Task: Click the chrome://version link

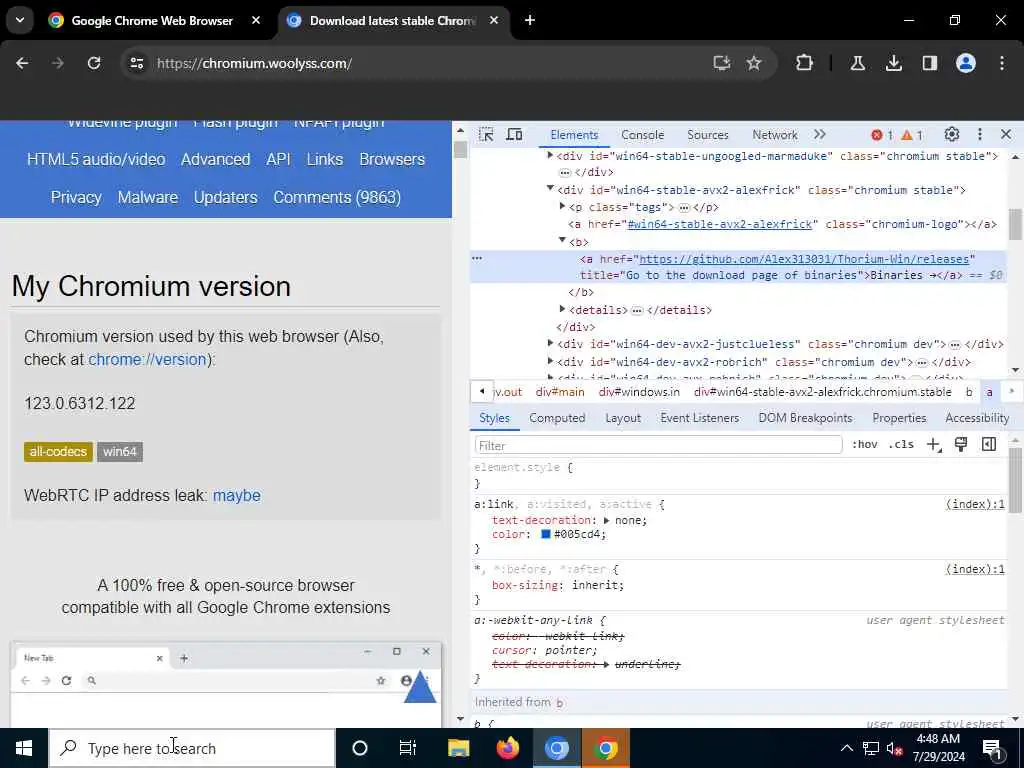Action: pyautogui.click(x=147, y=359)
